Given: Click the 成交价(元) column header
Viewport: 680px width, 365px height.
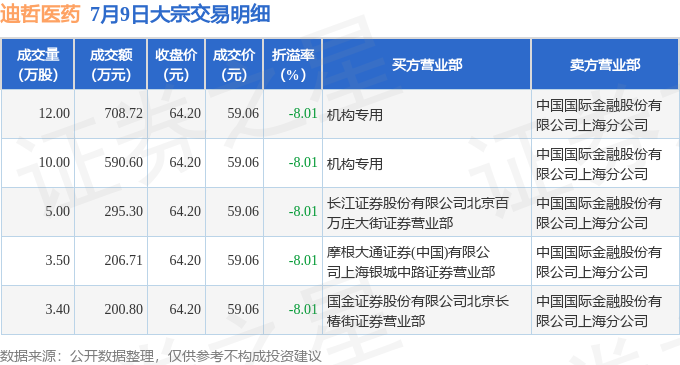Looking at the screenshot, I should (x=234, y=65).
